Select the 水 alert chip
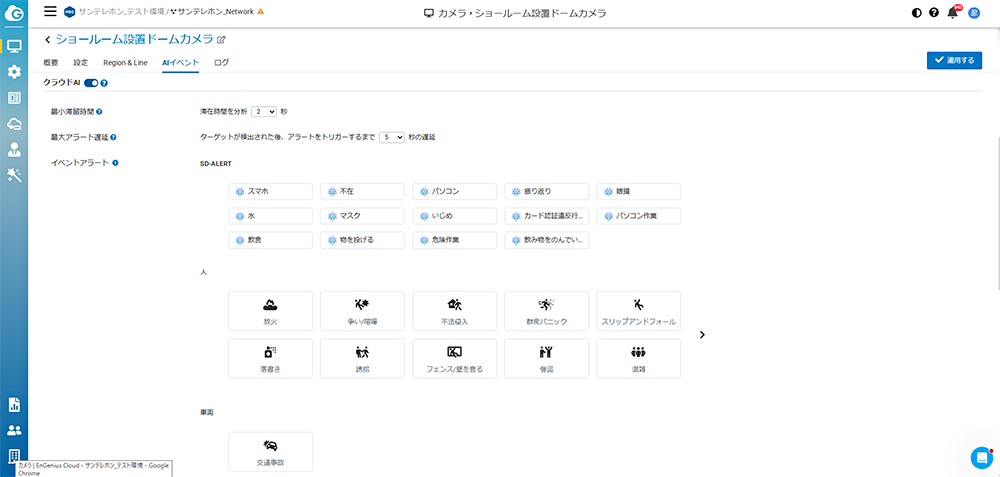The height and width of the screenshot is (477, 1000). pos(270,216)
